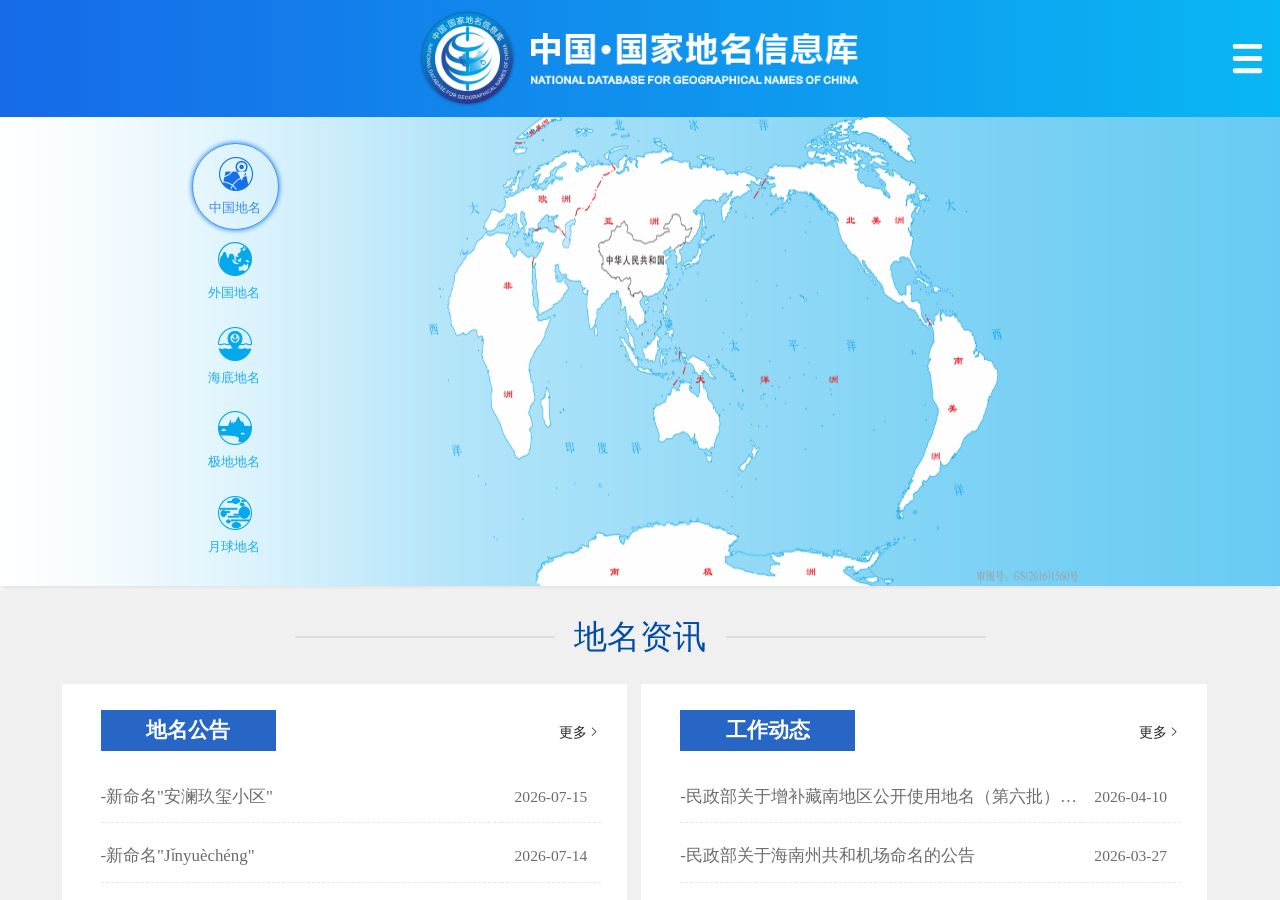Click the national geographic names database logo
1280x900 pixels.
[467, 59]
